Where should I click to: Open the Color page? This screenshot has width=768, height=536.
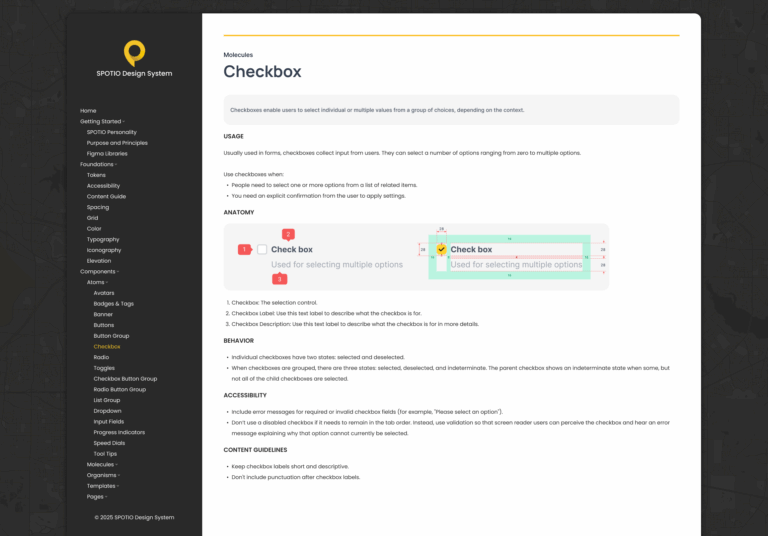click(94, 229)
